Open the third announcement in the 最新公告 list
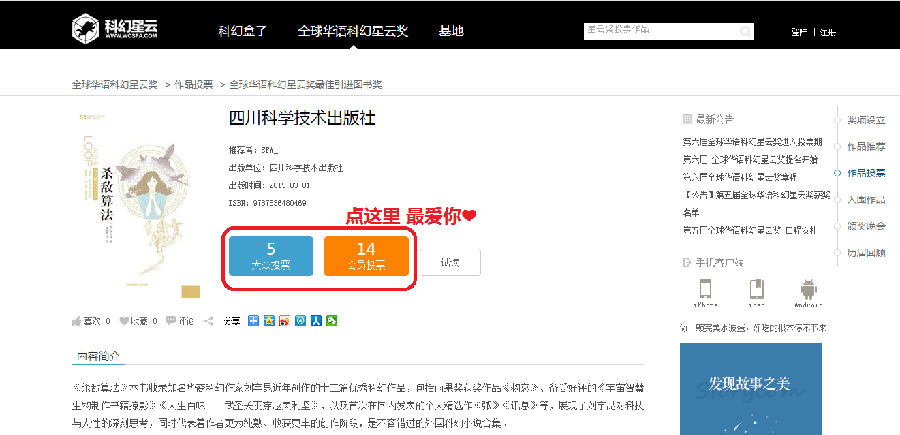The image size is (900, 435). [x=739, y=177]
